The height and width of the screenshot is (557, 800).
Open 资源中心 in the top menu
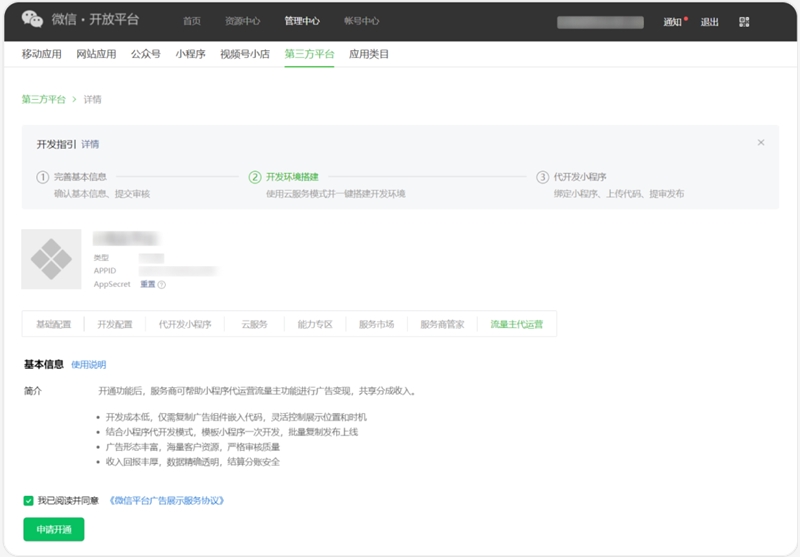coord(242,21)
